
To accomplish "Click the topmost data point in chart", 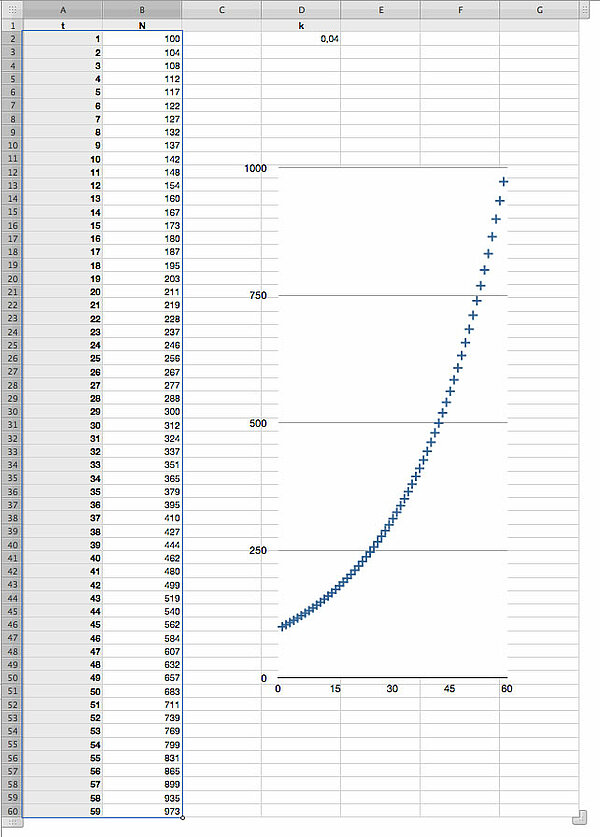I will coord(504,181).
